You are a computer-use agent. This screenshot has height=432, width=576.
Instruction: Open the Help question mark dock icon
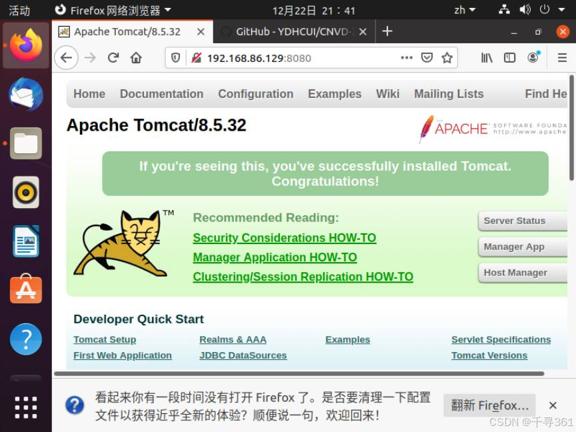pos(26,339)
